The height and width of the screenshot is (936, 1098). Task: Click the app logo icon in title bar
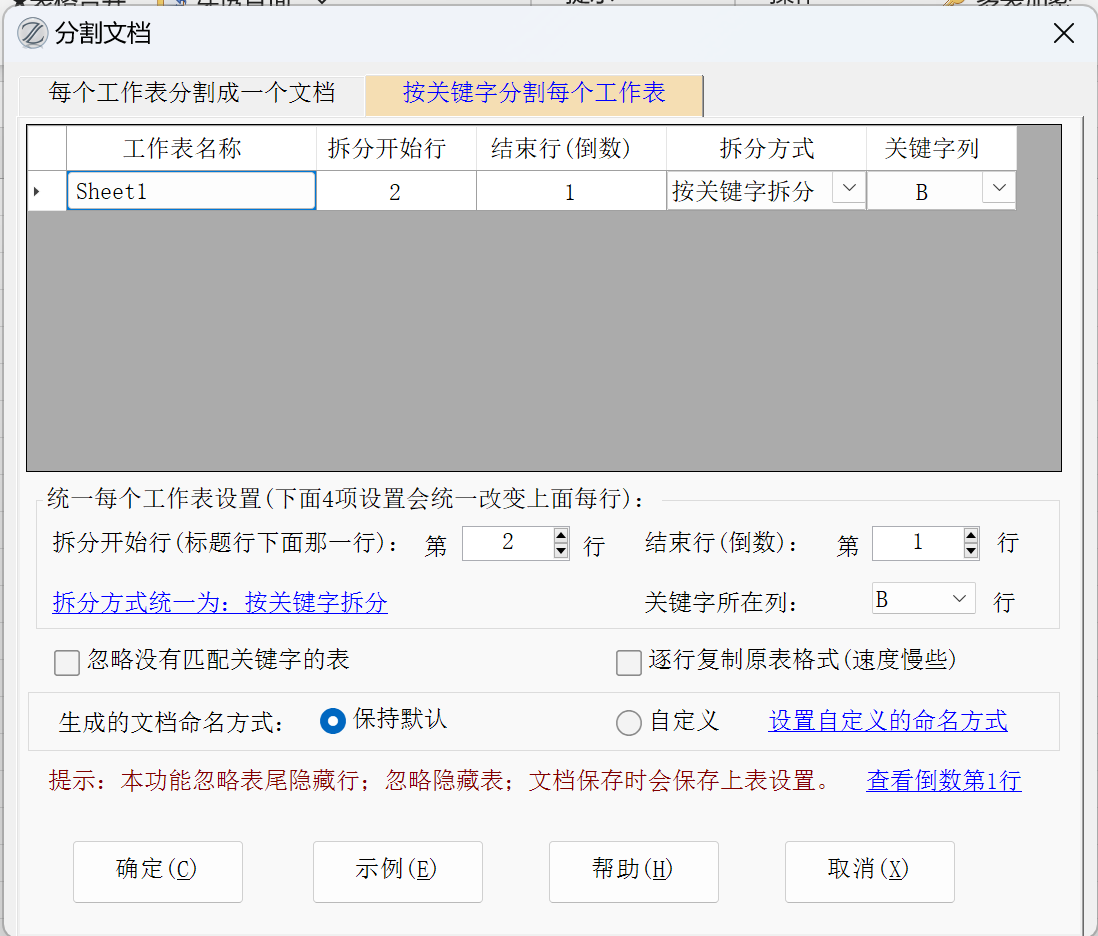(32, 34)
